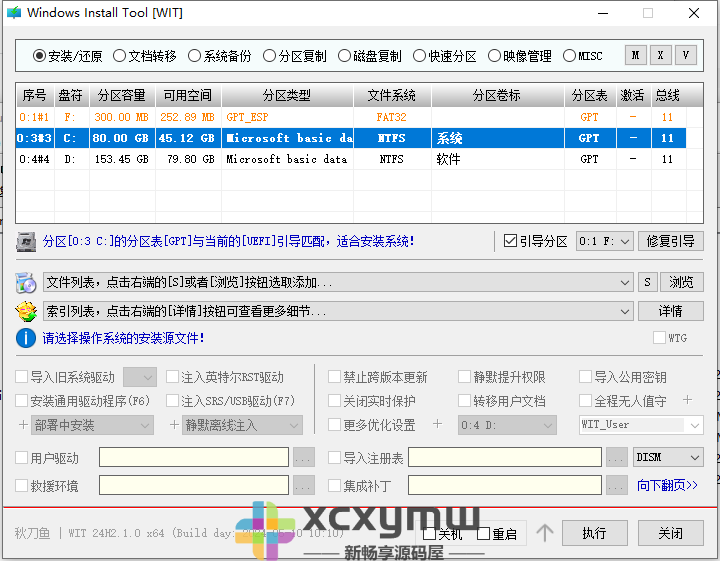The image size is (720, 561).
Task: Click the plus icon next to 更多优化设置
Action: 437,424
